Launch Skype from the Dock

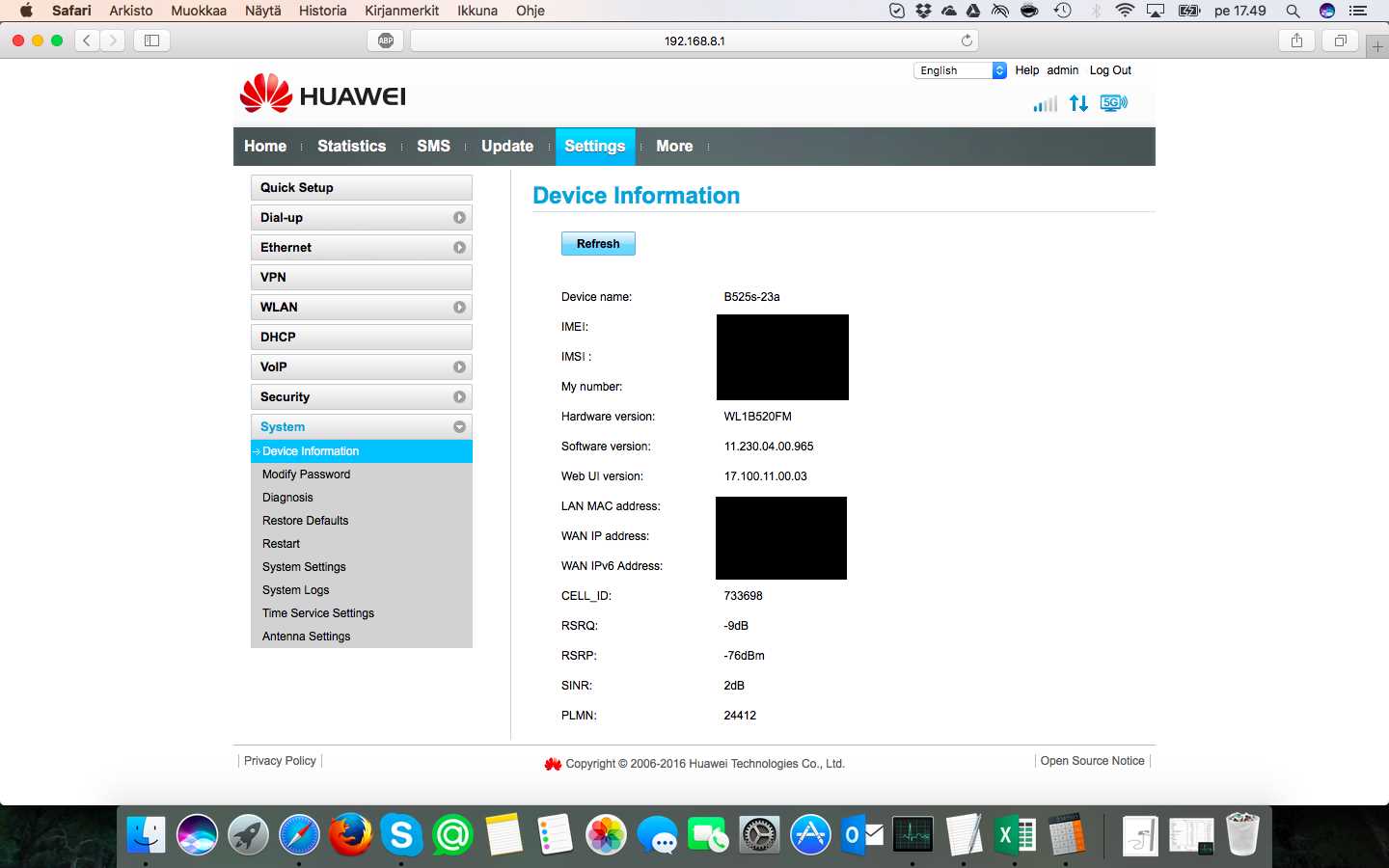coord(401,834)
